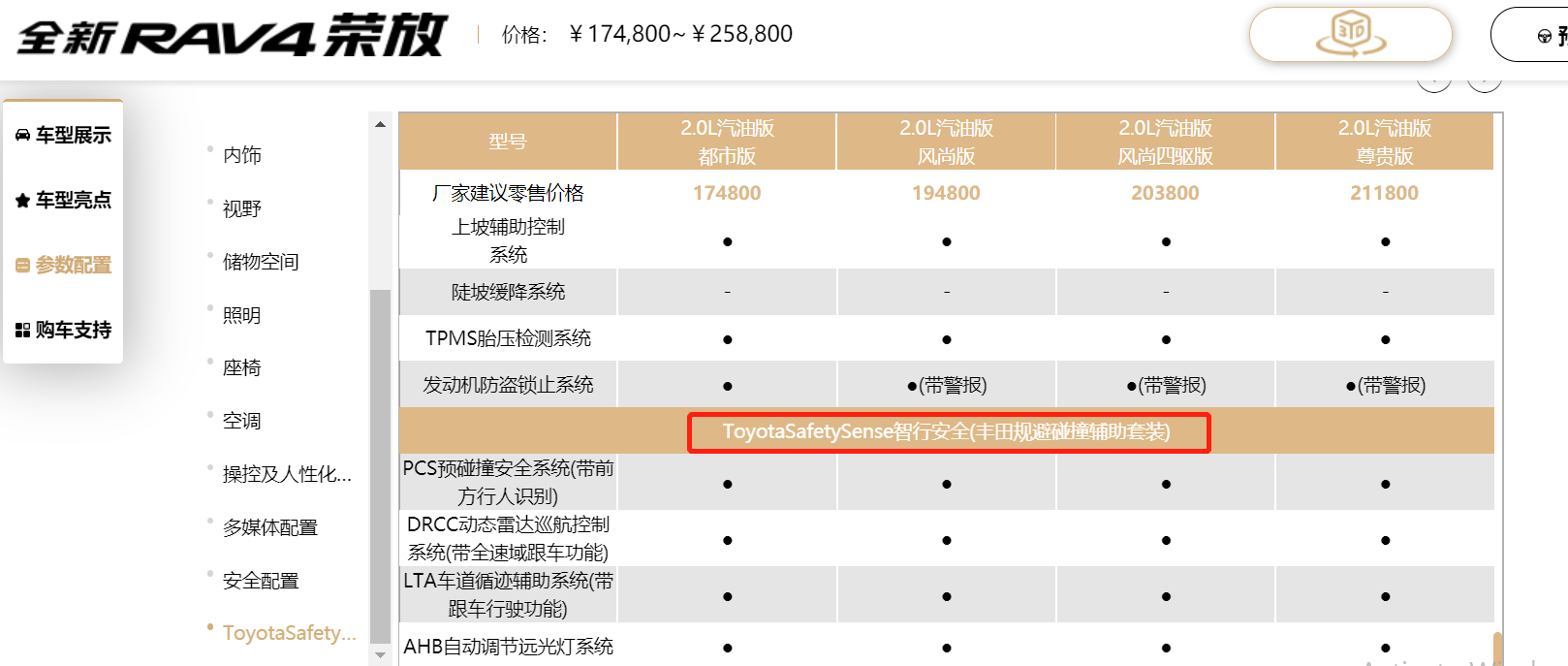Click the 211800 price cell
1568x666 pixels.
tap(1385, 193)
